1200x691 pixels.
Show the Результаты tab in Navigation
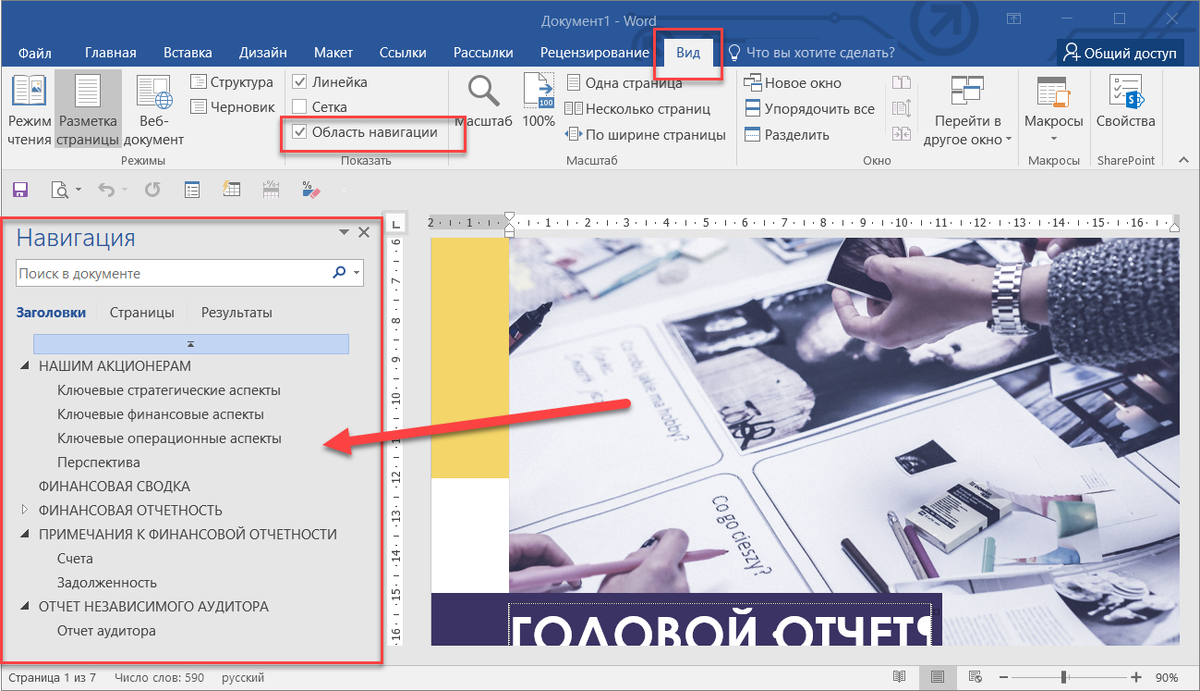236,313
